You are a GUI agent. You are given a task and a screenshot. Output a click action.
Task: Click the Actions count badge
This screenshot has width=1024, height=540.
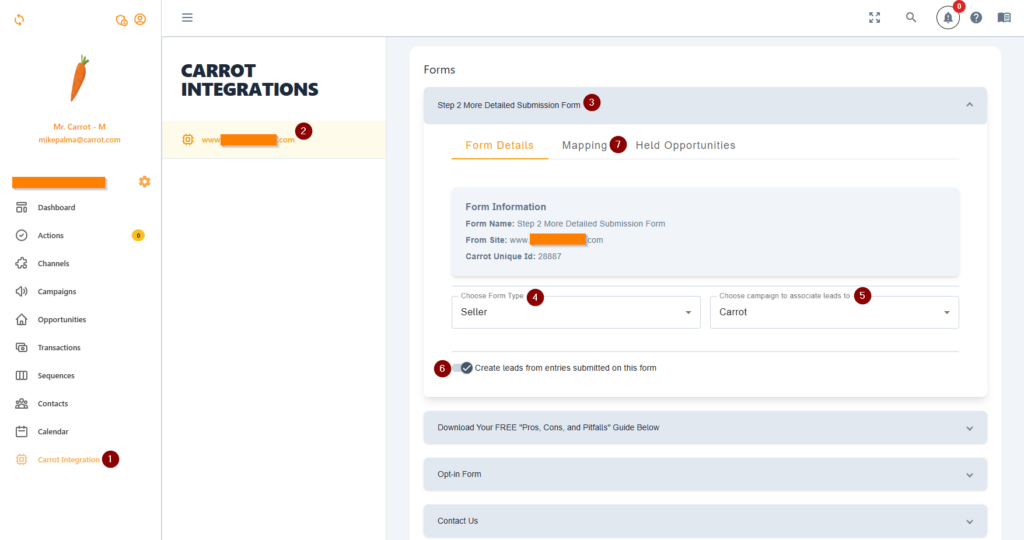coord(138,235)
